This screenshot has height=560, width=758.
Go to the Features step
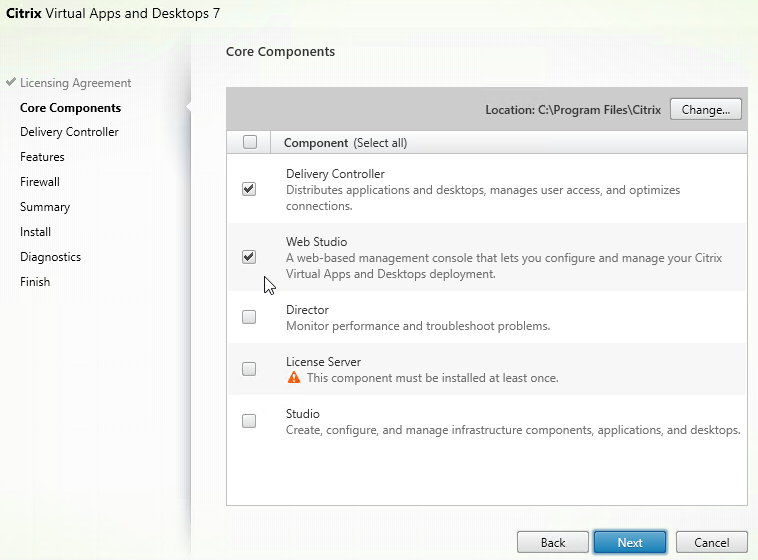click(42, 157)
